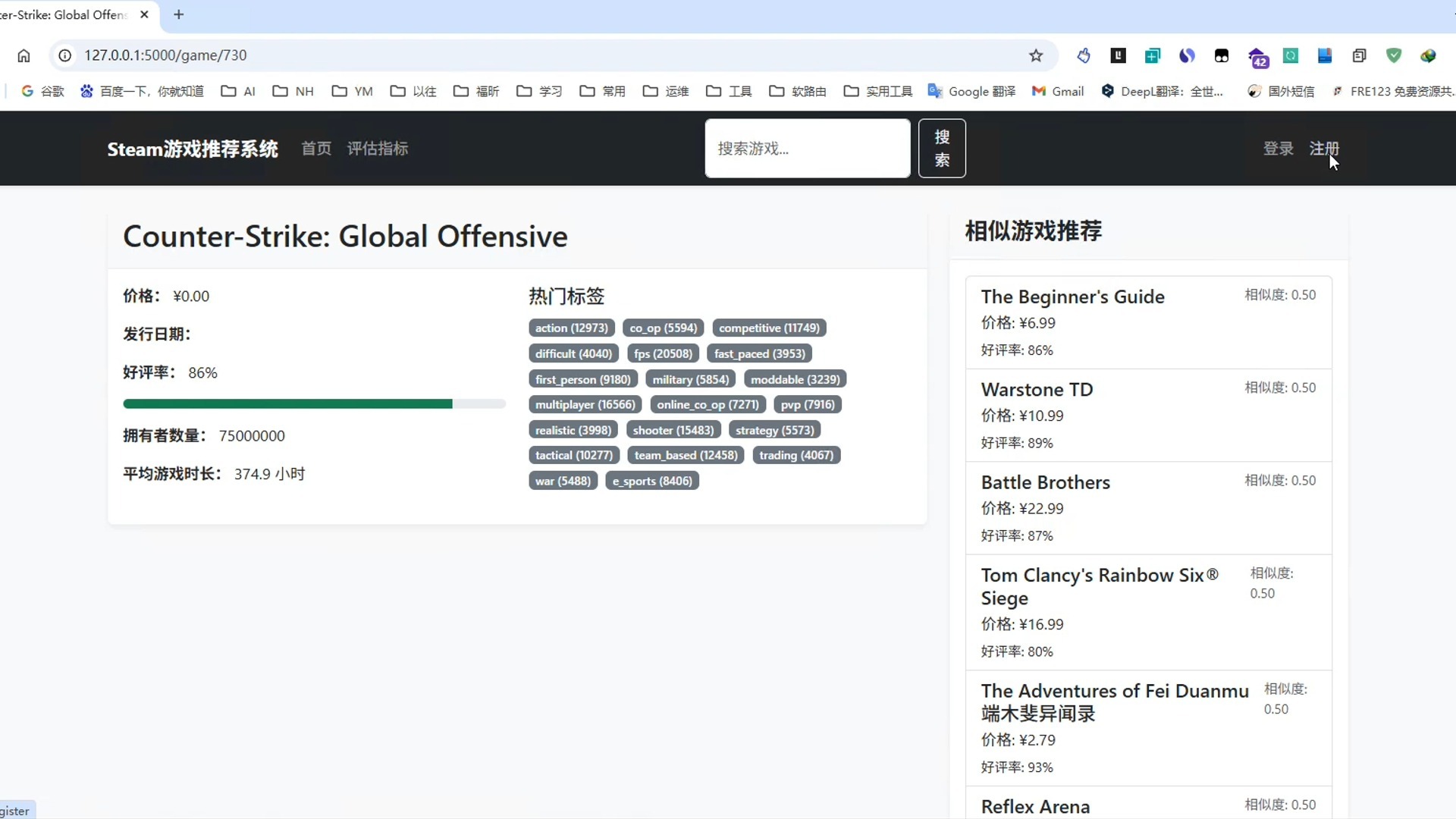Viewport: 1456px width, 819px height.
Task: Click the first blue extension icon after star
Action: [x=1084, y=55]
